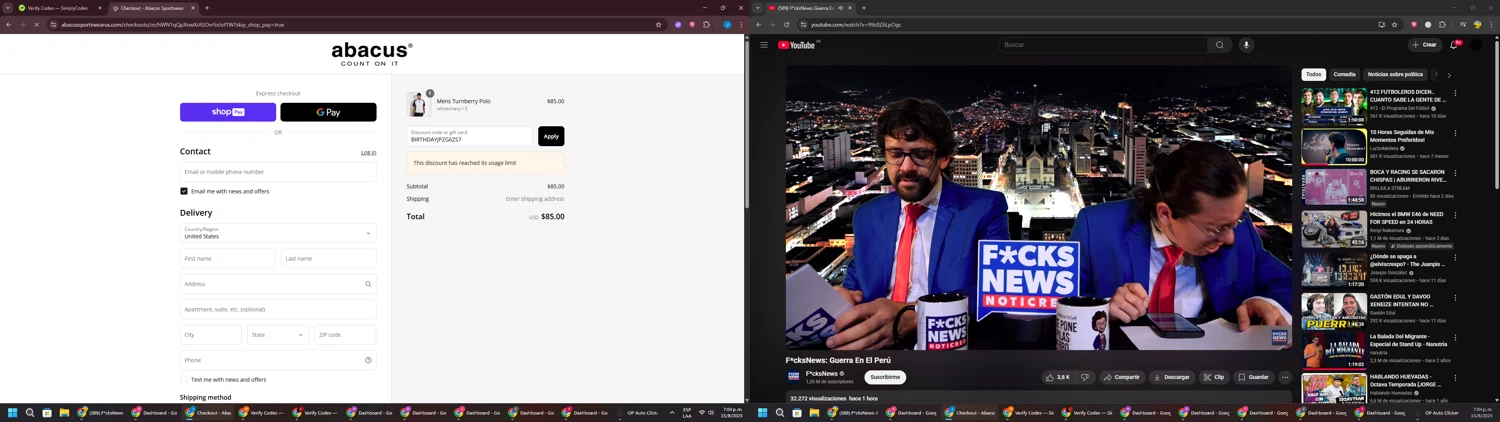
Task: Click the Clip button
Action: pos(1214,377)
